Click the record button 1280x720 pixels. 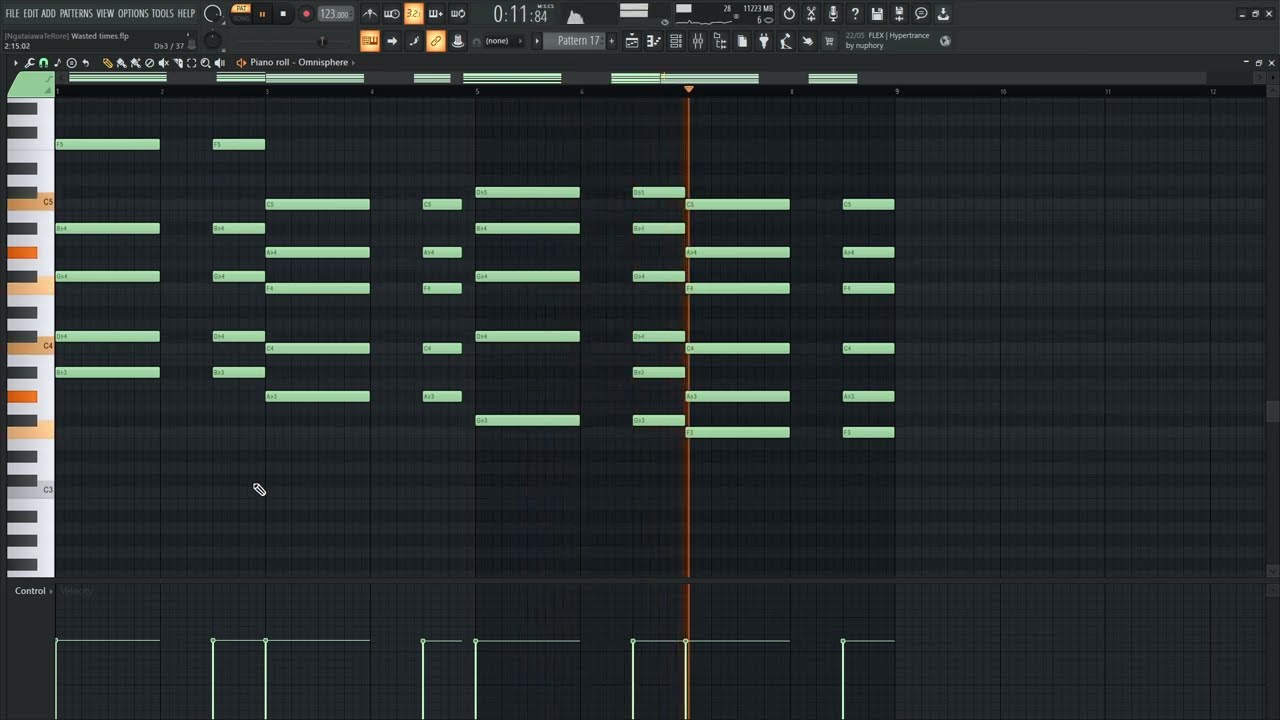(x=306, y=14)
